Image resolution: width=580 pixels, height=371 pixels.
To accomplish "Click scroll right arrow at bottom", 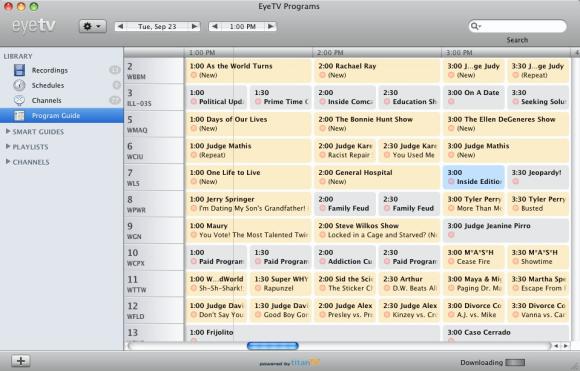I will 566,346.
